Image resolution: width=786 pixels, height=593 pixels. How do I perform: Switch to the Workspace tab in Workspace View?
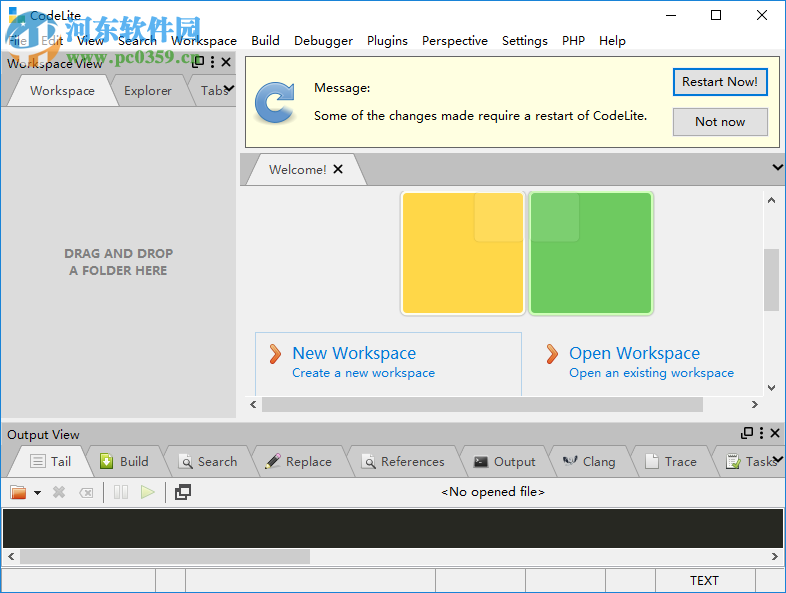[x=62, y=91]
